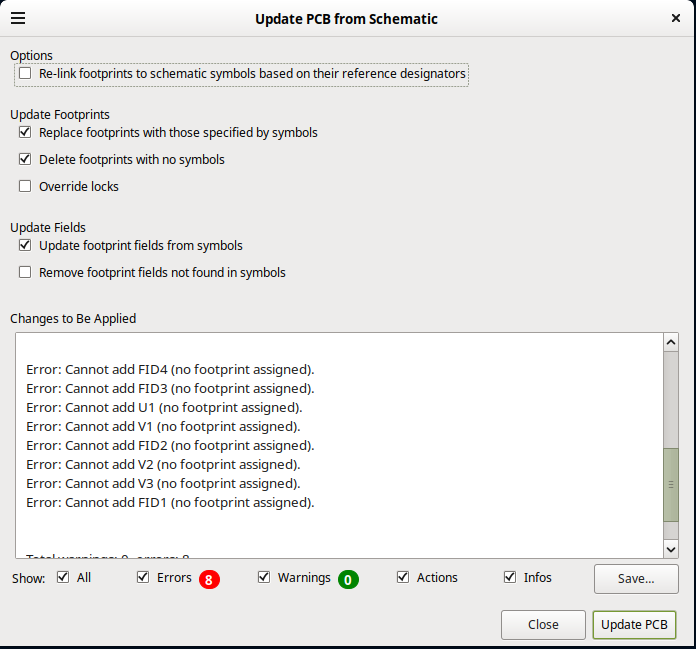Enable re-link footprints by reference designators
The width and height of the screenshot is (696, 649).
click(25, 74)
